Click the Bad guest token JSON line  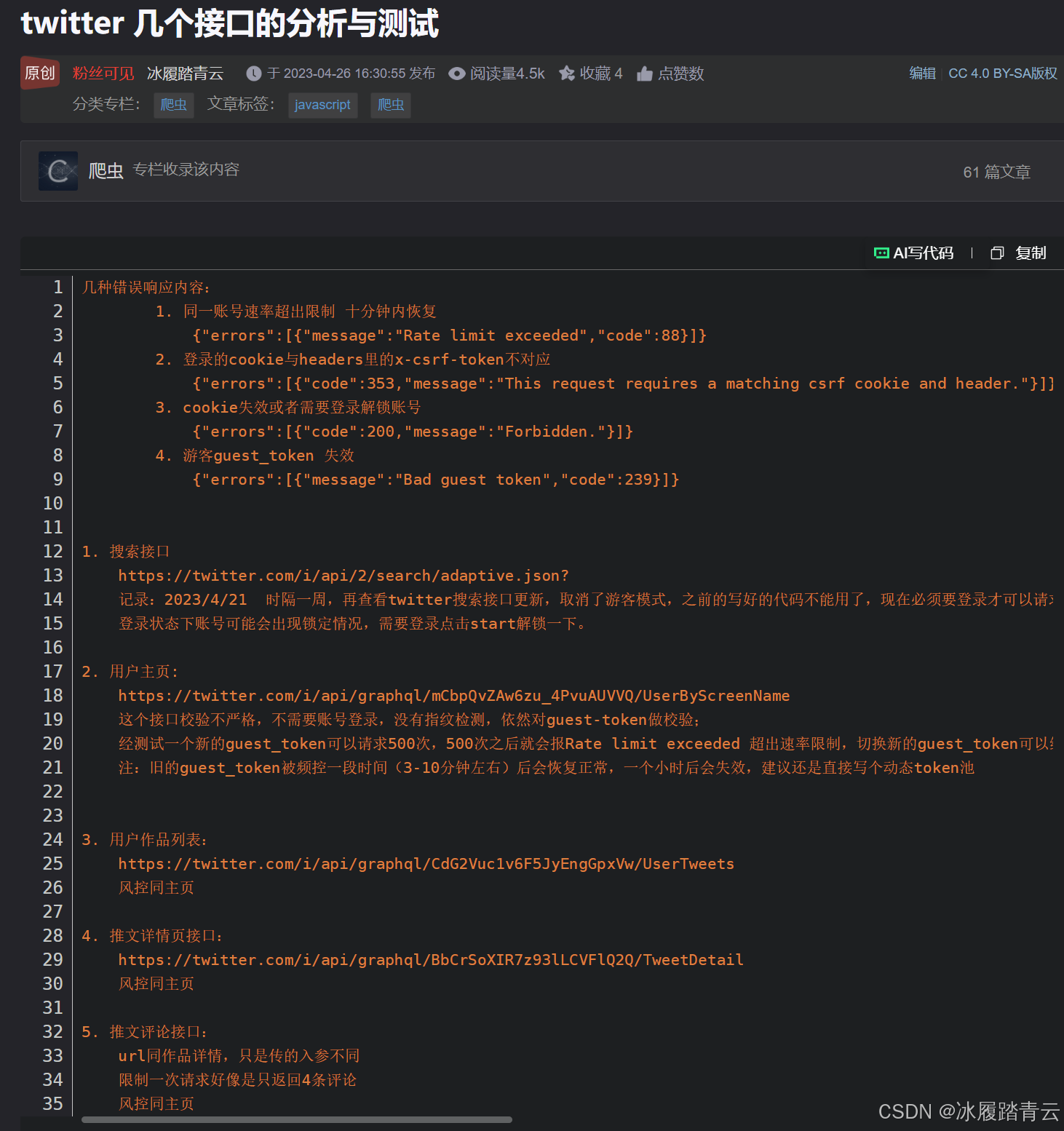436,480
